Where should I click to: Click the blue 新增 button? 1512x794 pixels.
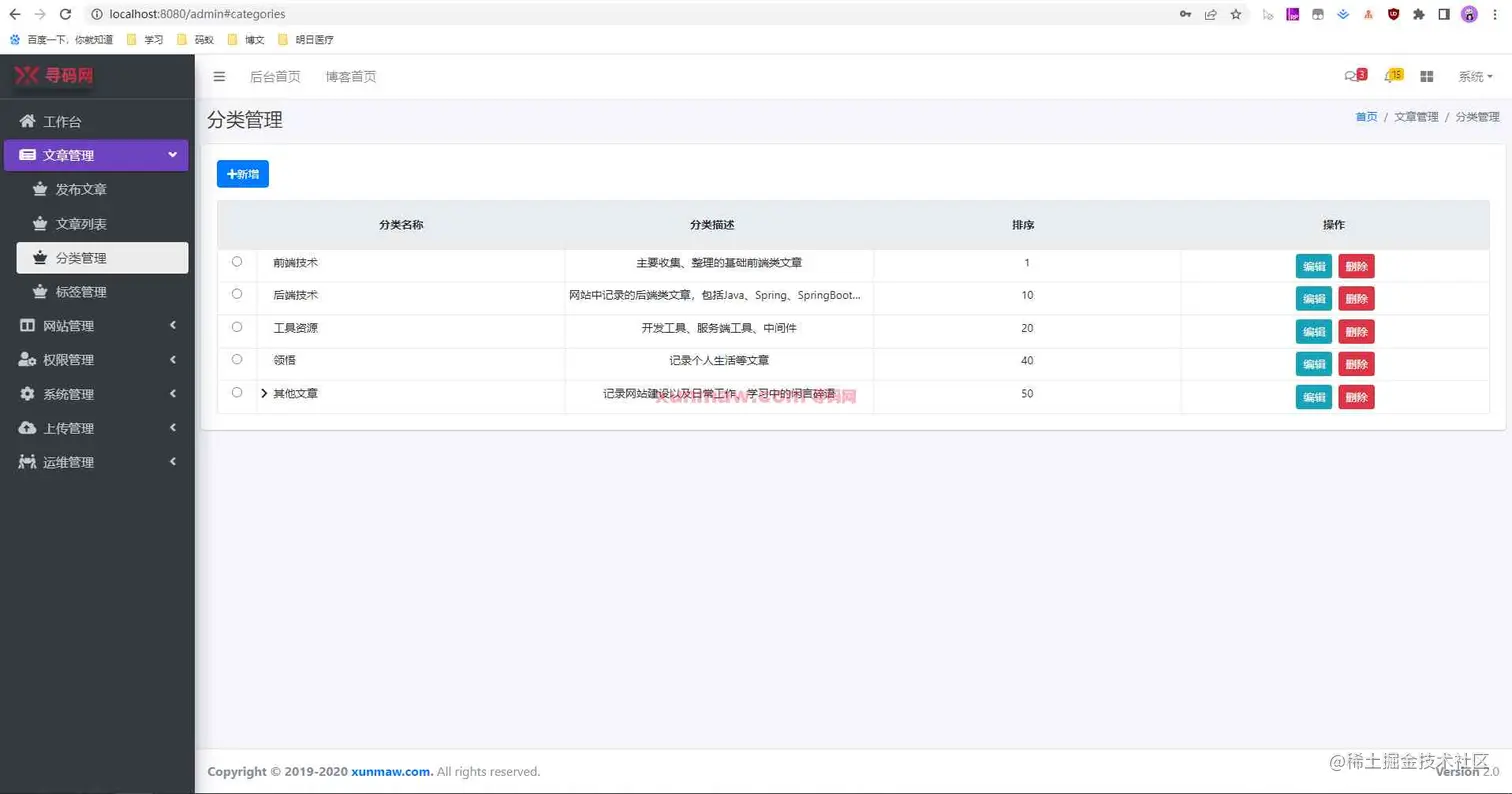coord(243,174)
